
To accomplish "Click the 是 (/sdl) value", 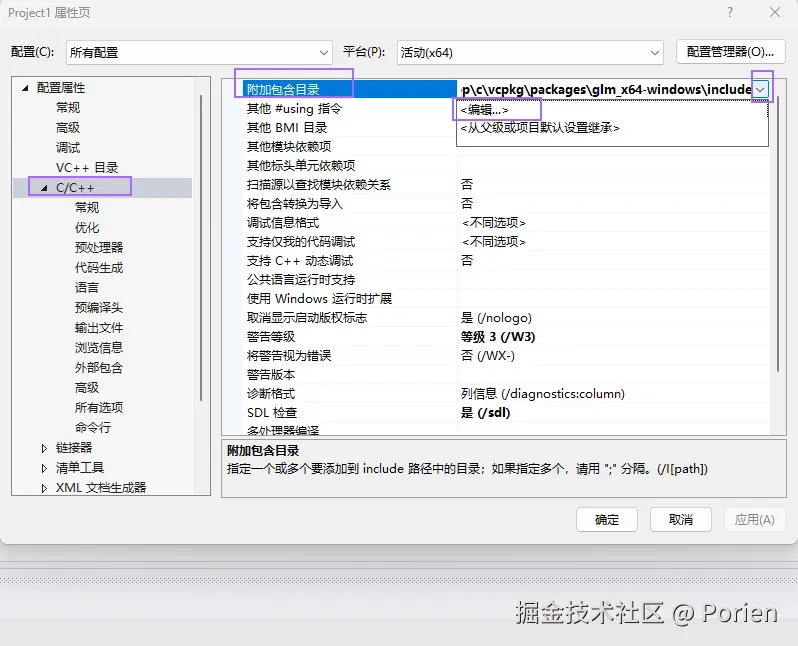I will coord(486,413).
